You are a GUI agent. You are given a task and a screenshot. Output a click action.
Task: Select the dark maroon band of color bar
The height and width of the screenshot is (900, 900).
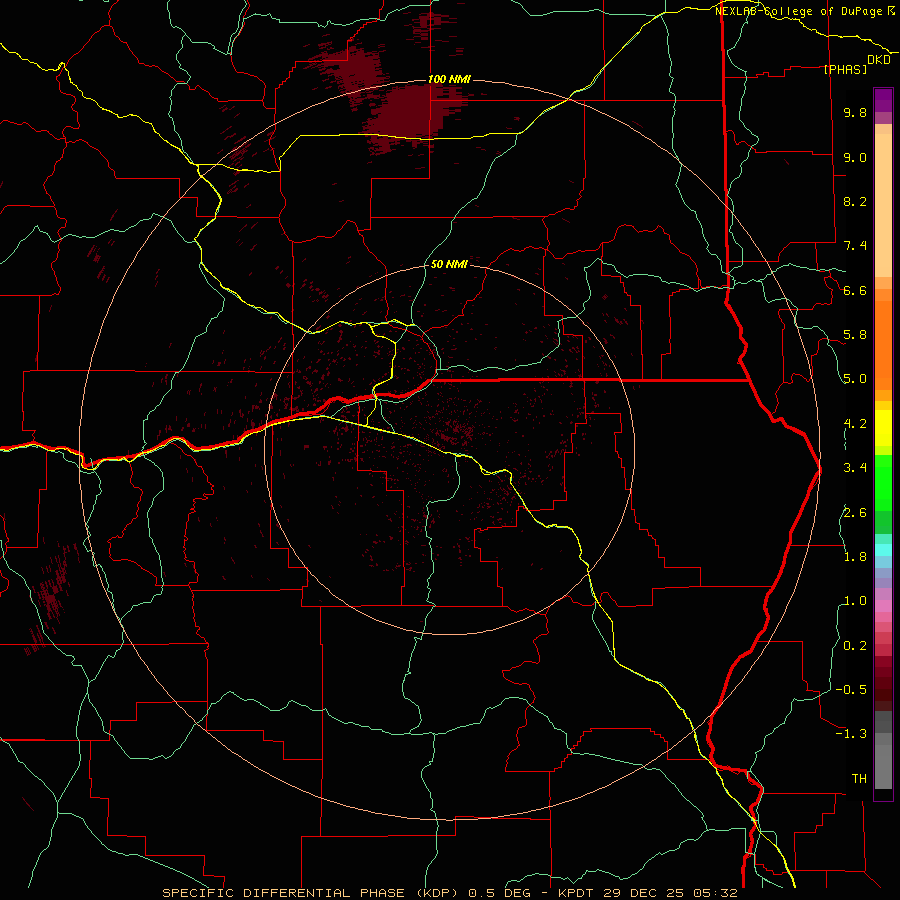[883, 683]
